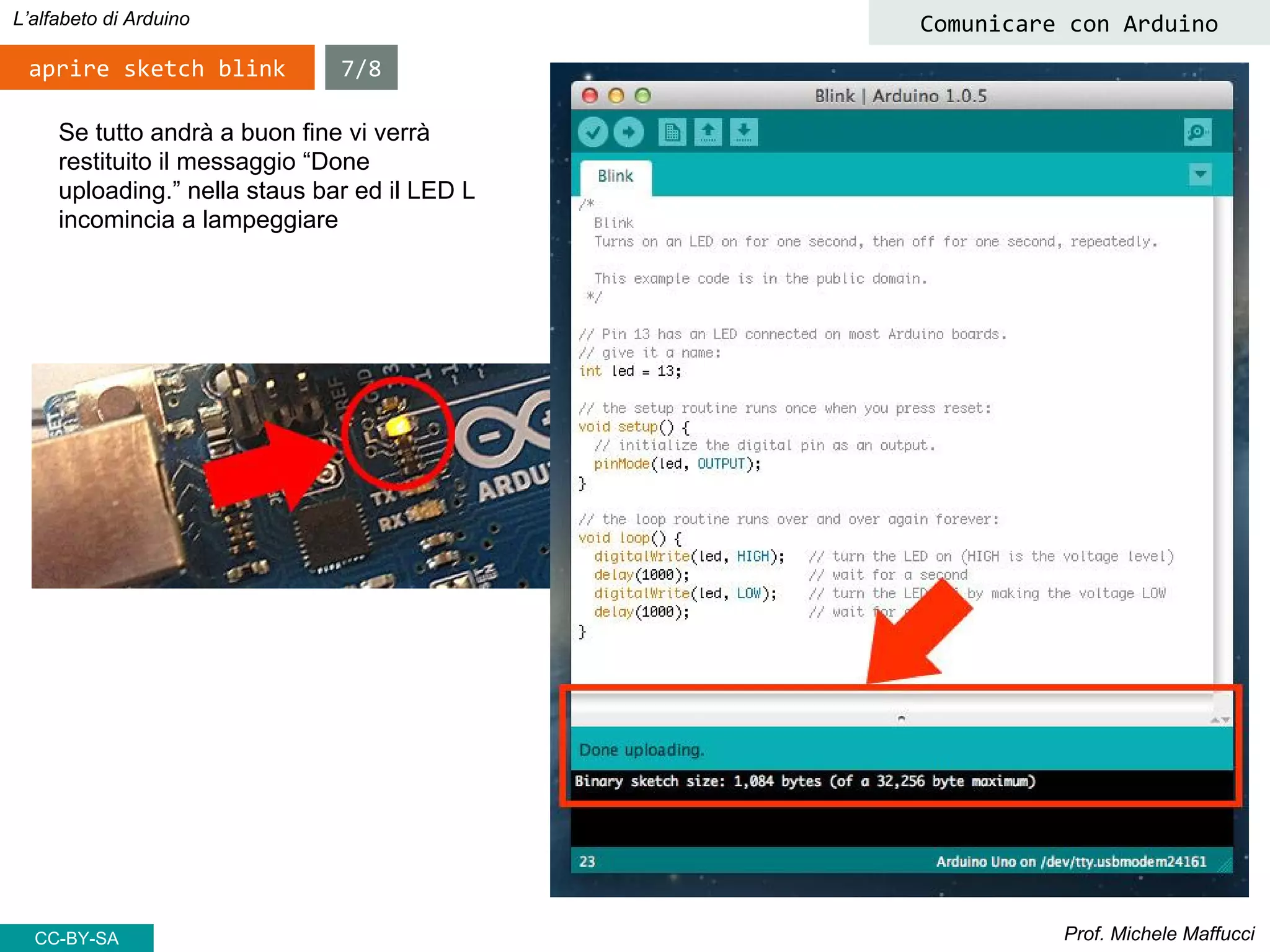Image resolution: width=1270 pixels, height=952 pixels.
Task: Close the Arduino window with red button
Action: point(590,95)
